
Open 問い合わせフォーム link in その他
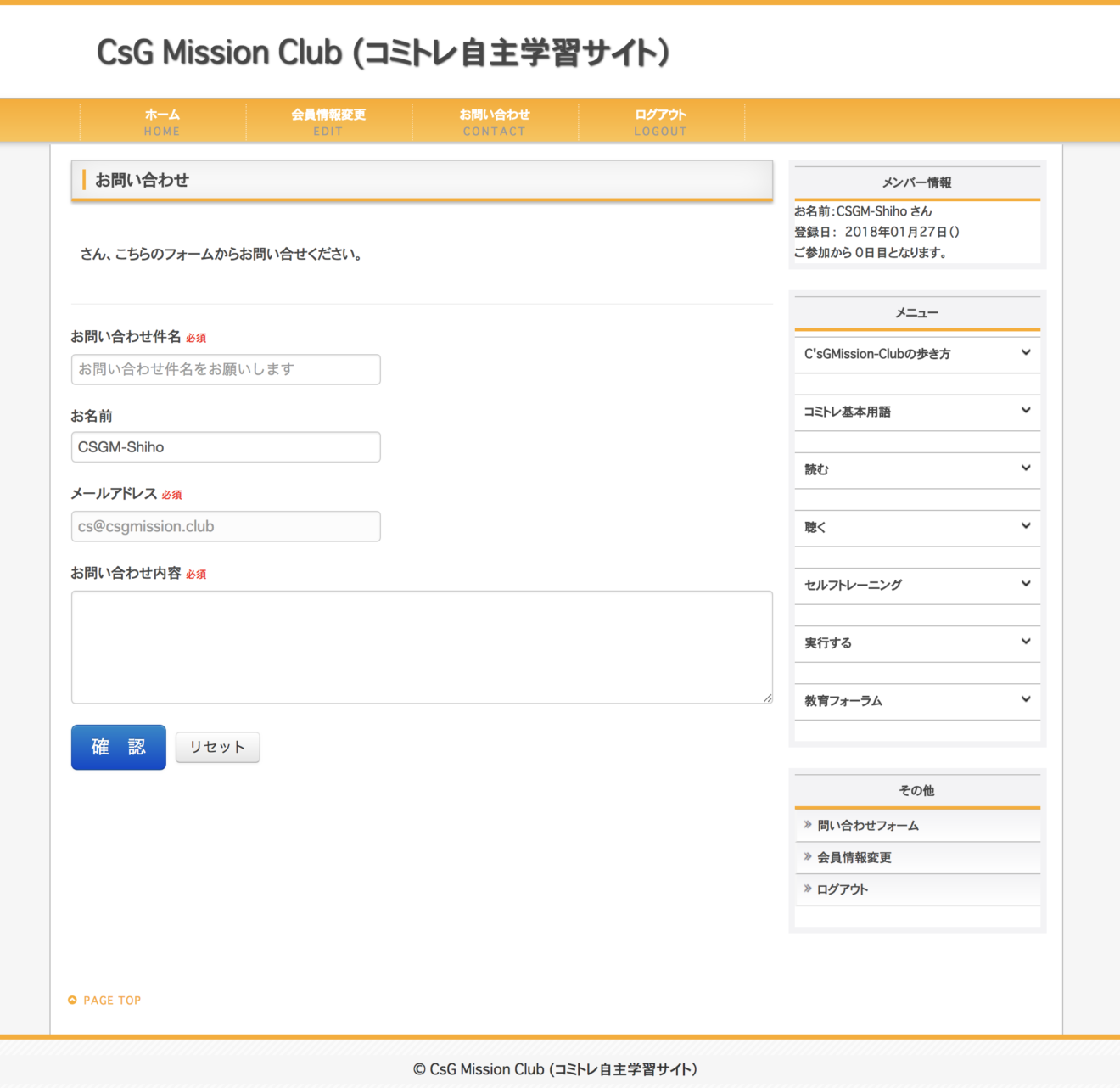868,826
